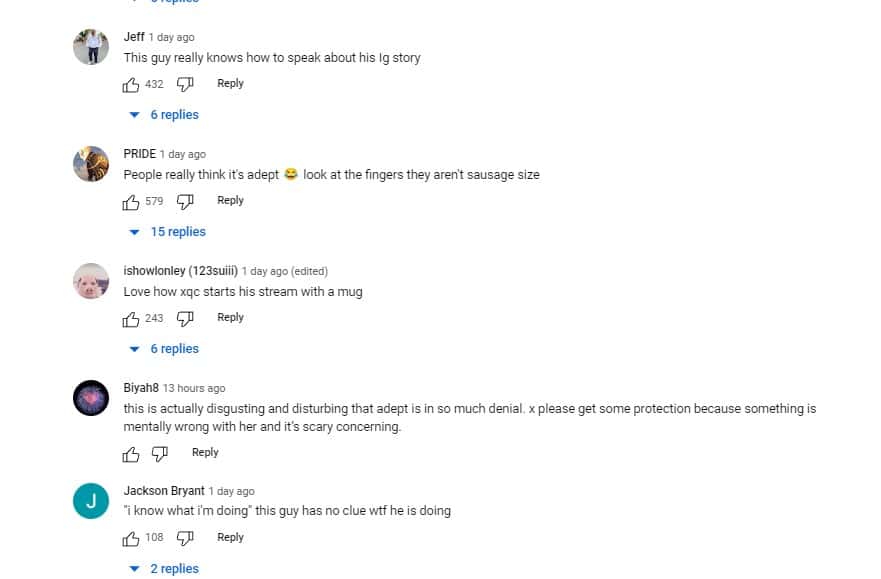This screenshot has height=579, width=881.
Task: Expand 15 replies under PRIDE's comment
Action: [x=169, y=232]
